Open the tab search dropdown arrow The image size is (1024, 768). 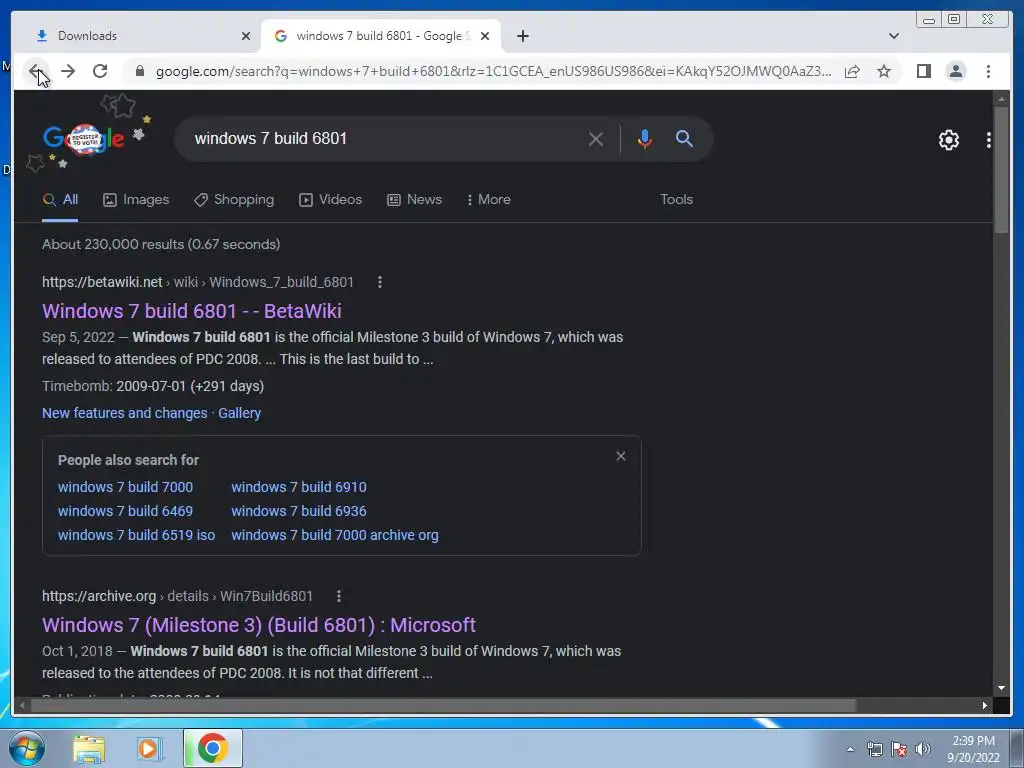point(894,36)
